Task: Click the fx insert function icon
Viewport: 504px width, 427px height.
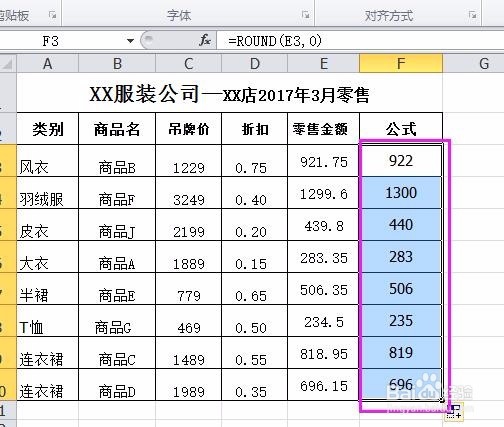Action: coord(205,41)
